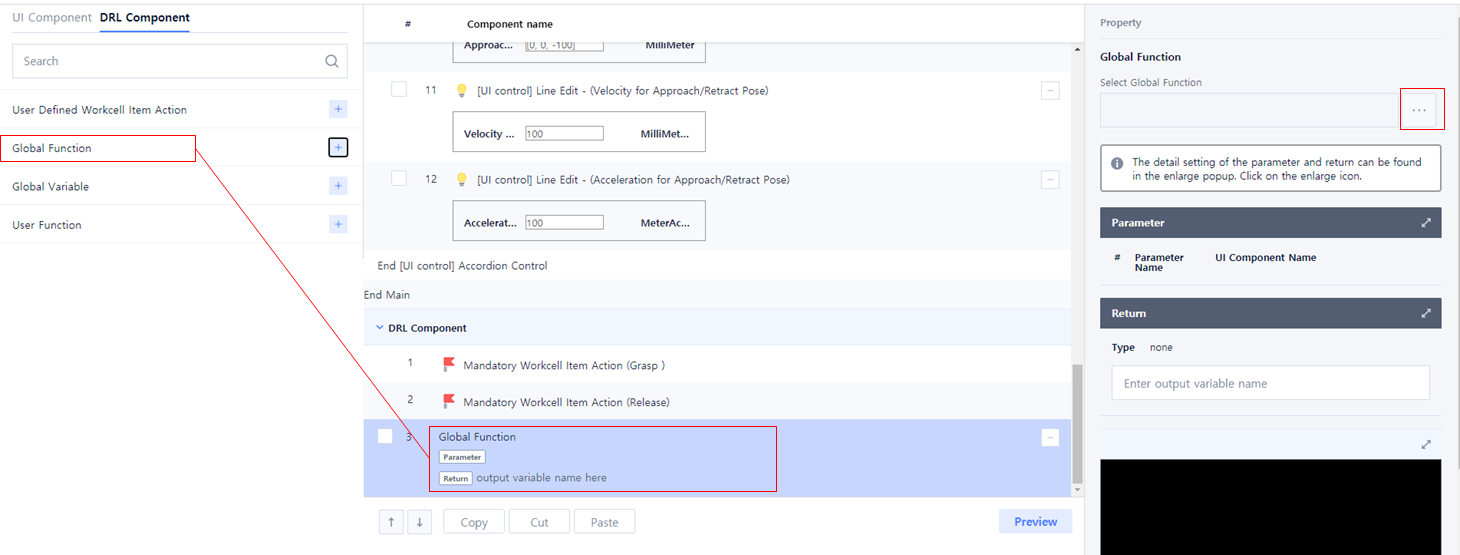Collapse the DRL Component section chevron
This screenshot has height=555, width=1460.
click(x=379, y=328)
